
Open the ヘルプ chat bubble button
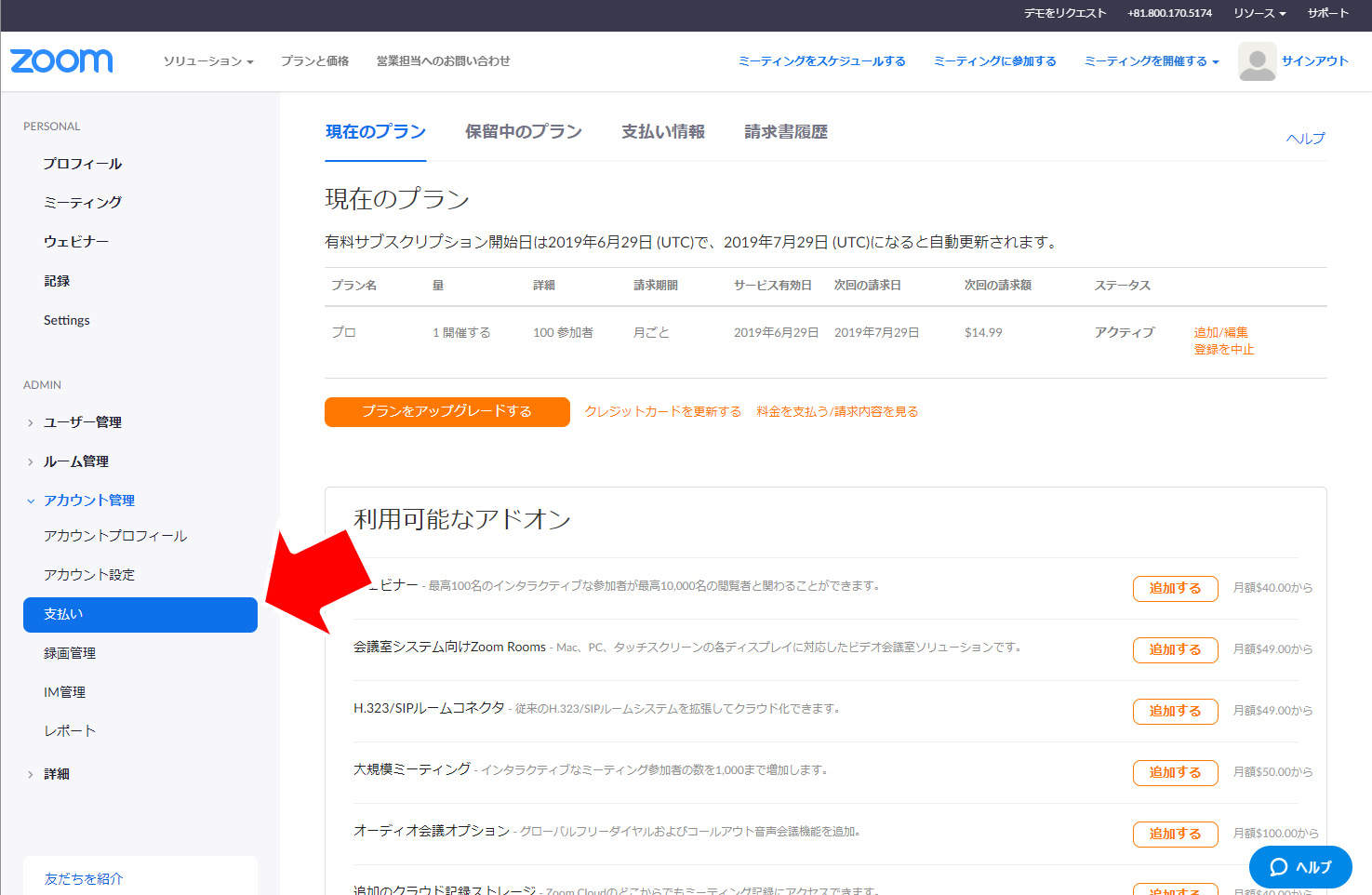click(x=1299, y=867)
